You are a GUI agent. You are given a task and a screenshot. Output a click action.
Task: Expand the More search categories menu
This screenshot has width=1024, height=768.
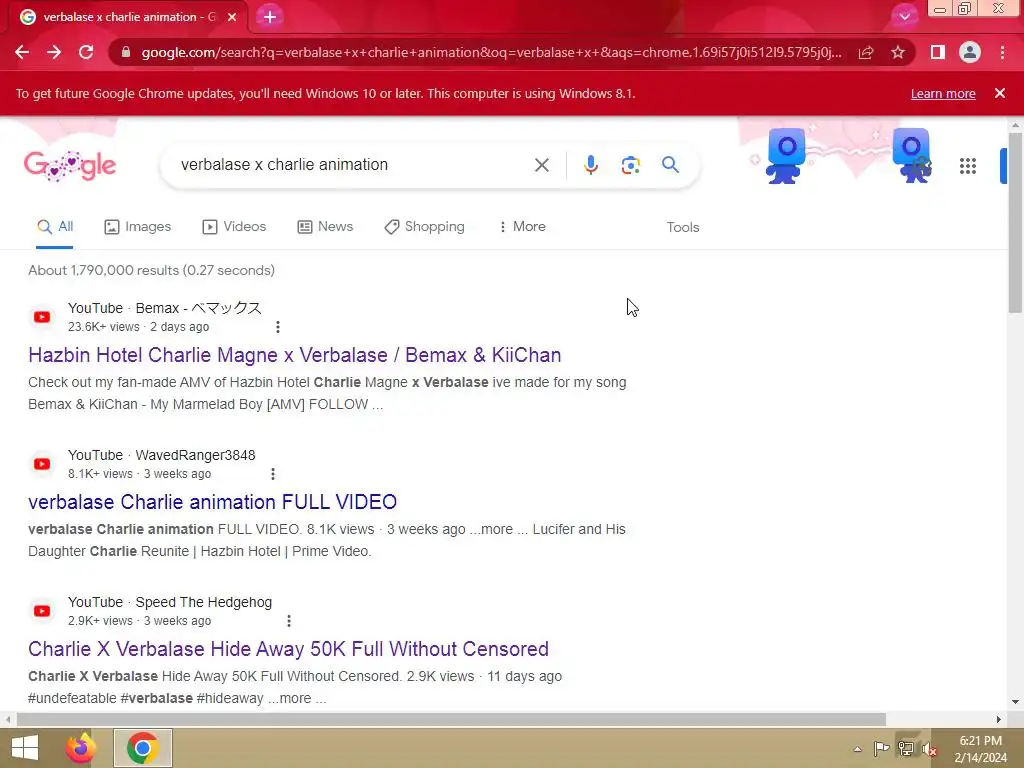point(522,227)
